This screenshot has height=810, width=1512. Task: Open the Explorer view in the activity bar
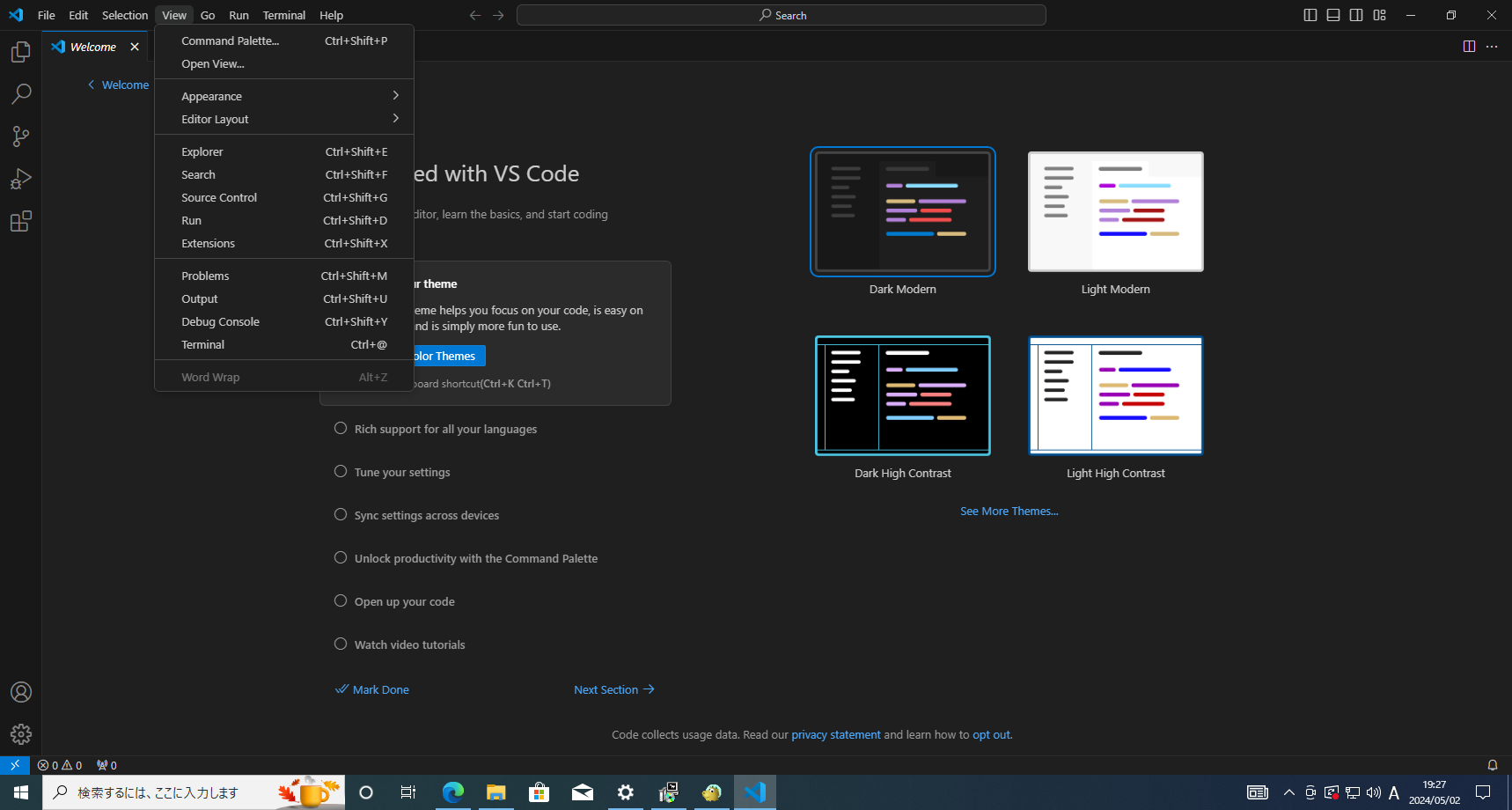[20, 51]
